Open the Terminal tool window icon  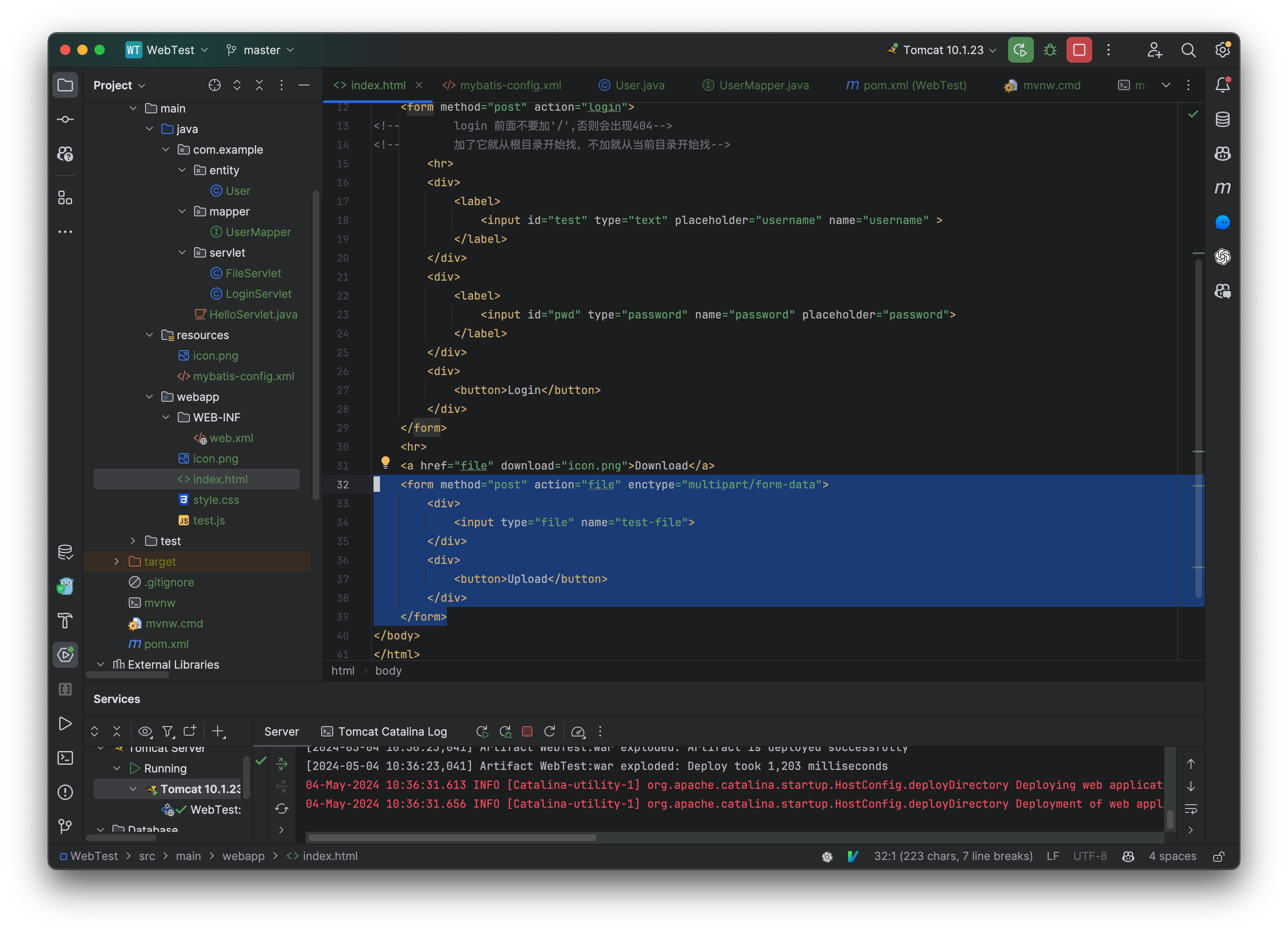[x=65, y=757]
